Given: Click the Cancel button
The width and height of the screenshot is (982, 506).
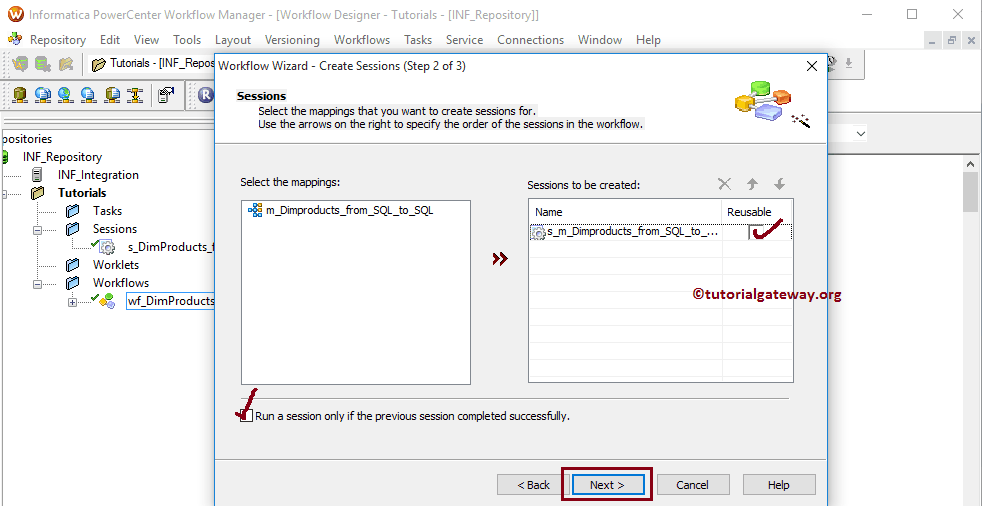Looking at the screenshot, I should click(693, 485).
